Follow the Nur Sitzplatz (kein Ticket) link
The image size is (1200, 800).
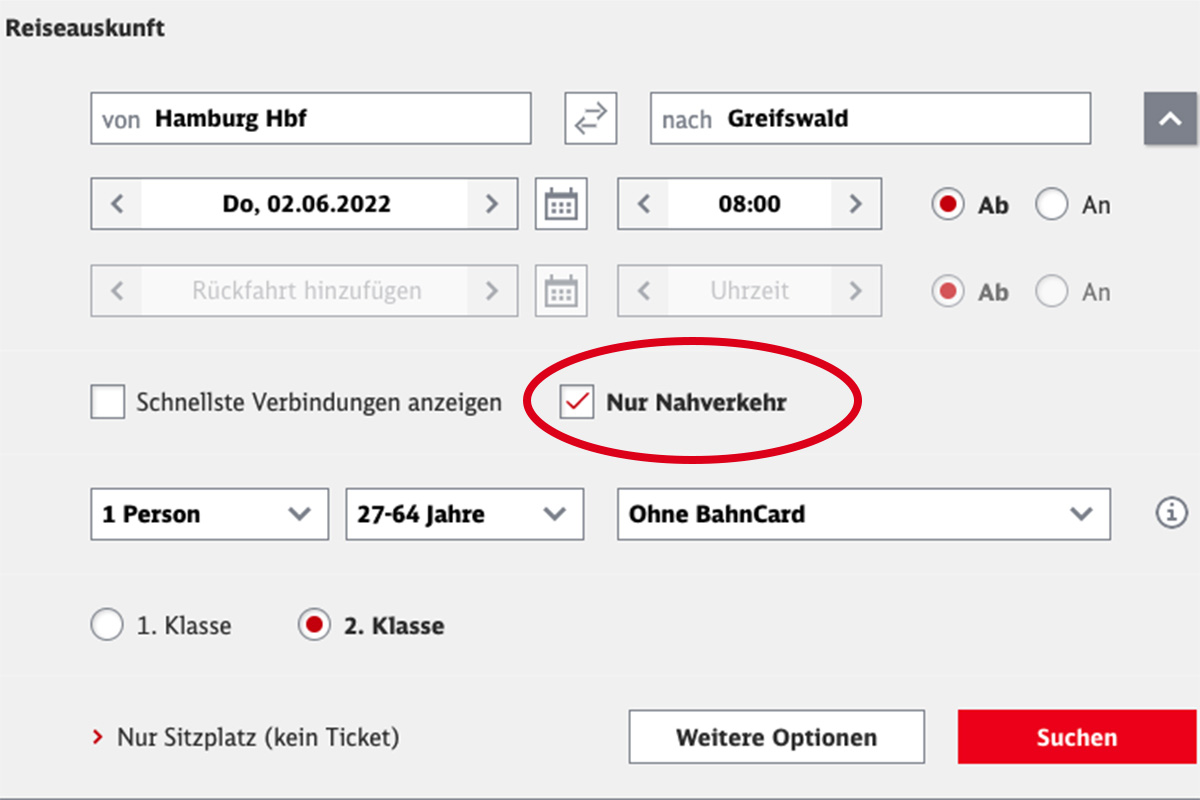click(258, 738)
